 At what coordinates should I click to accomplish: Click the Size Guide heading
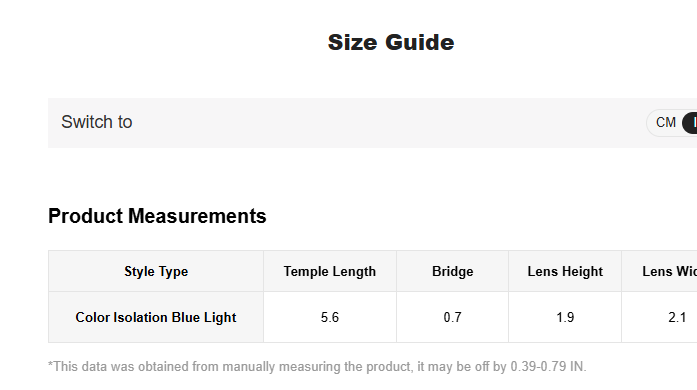391,43
